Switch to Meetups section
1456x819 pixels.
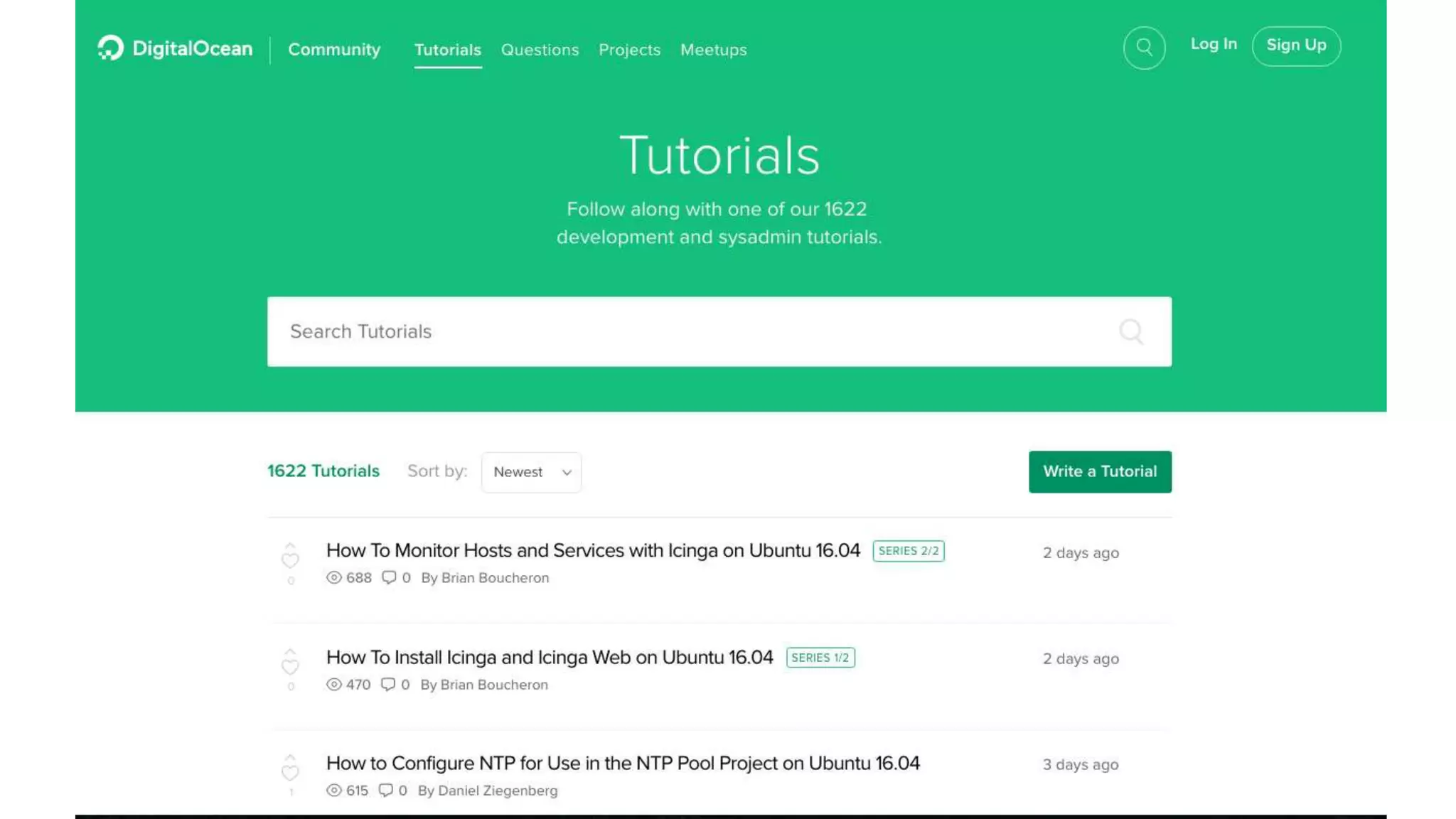[x=713, y=50]
